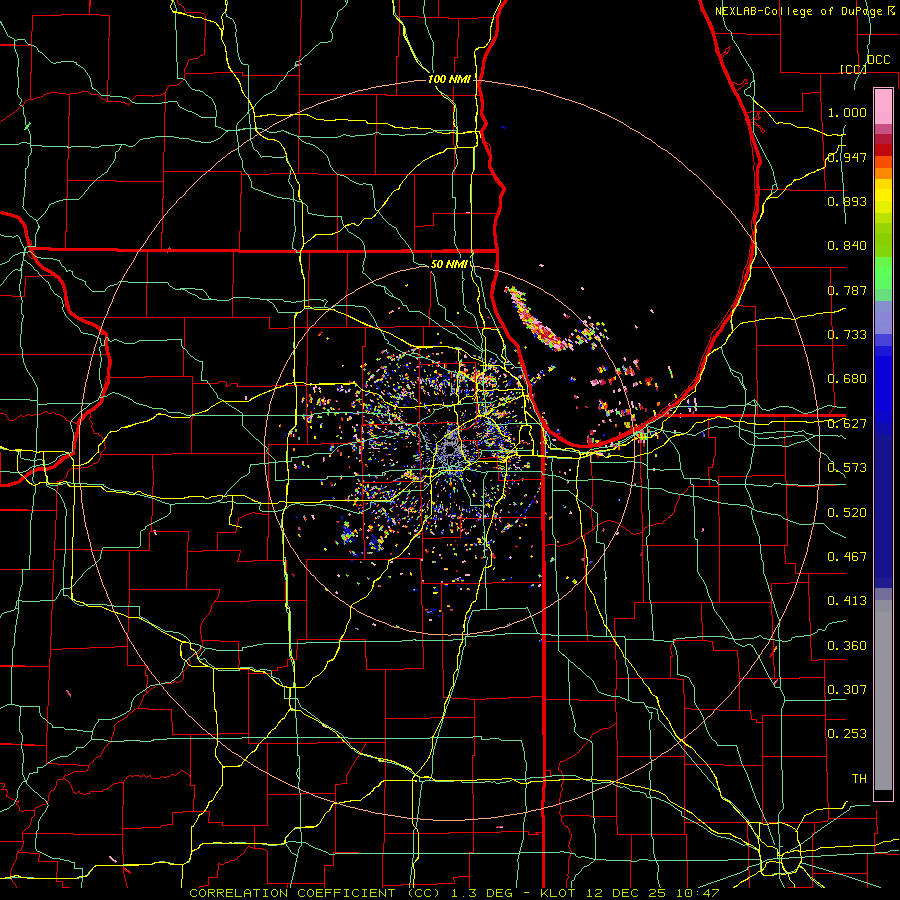Click the 0.893 scale value
Screen dimensions: 900x900
847,201
